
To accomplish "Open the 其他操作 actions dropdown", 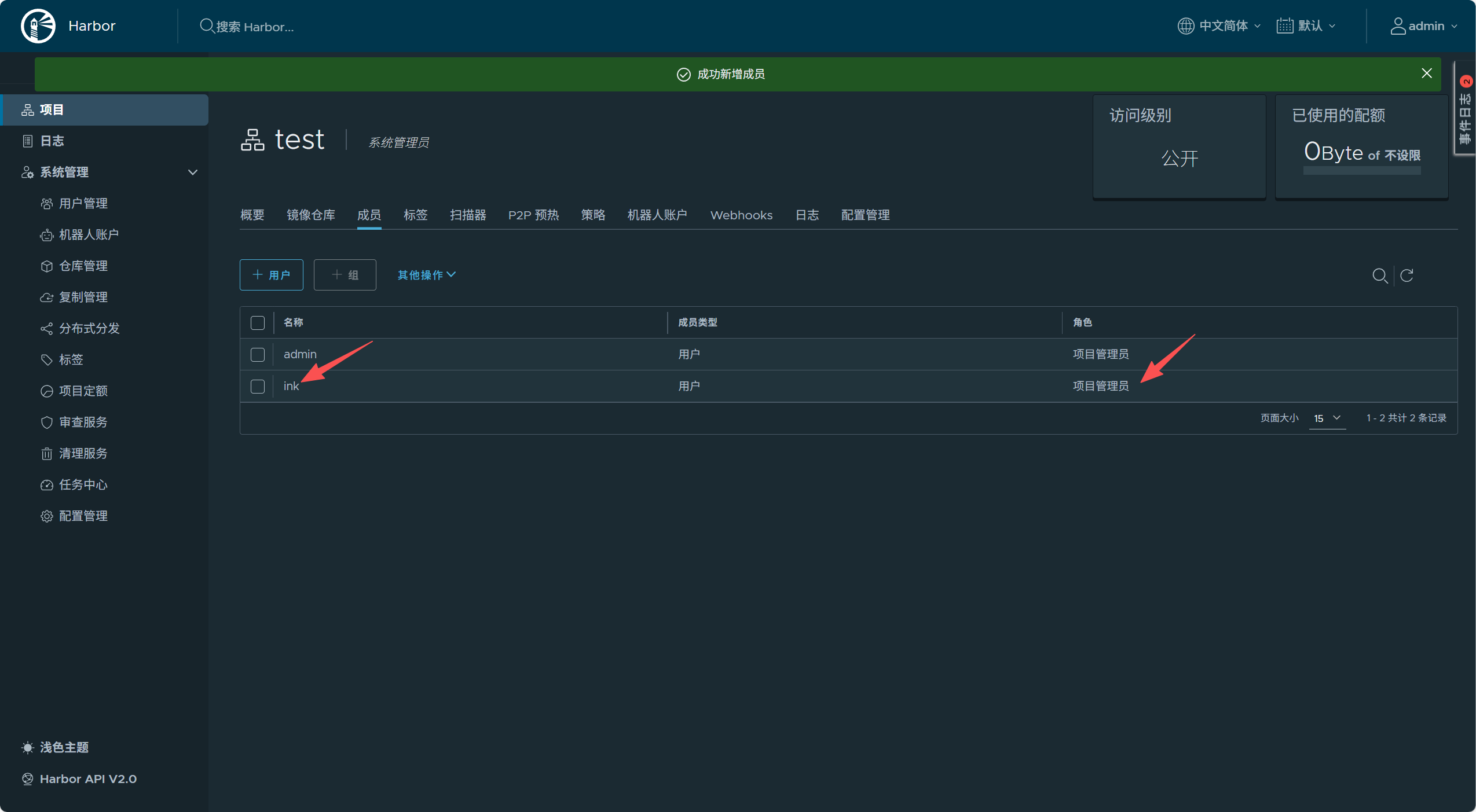I will tap(426, 275).
